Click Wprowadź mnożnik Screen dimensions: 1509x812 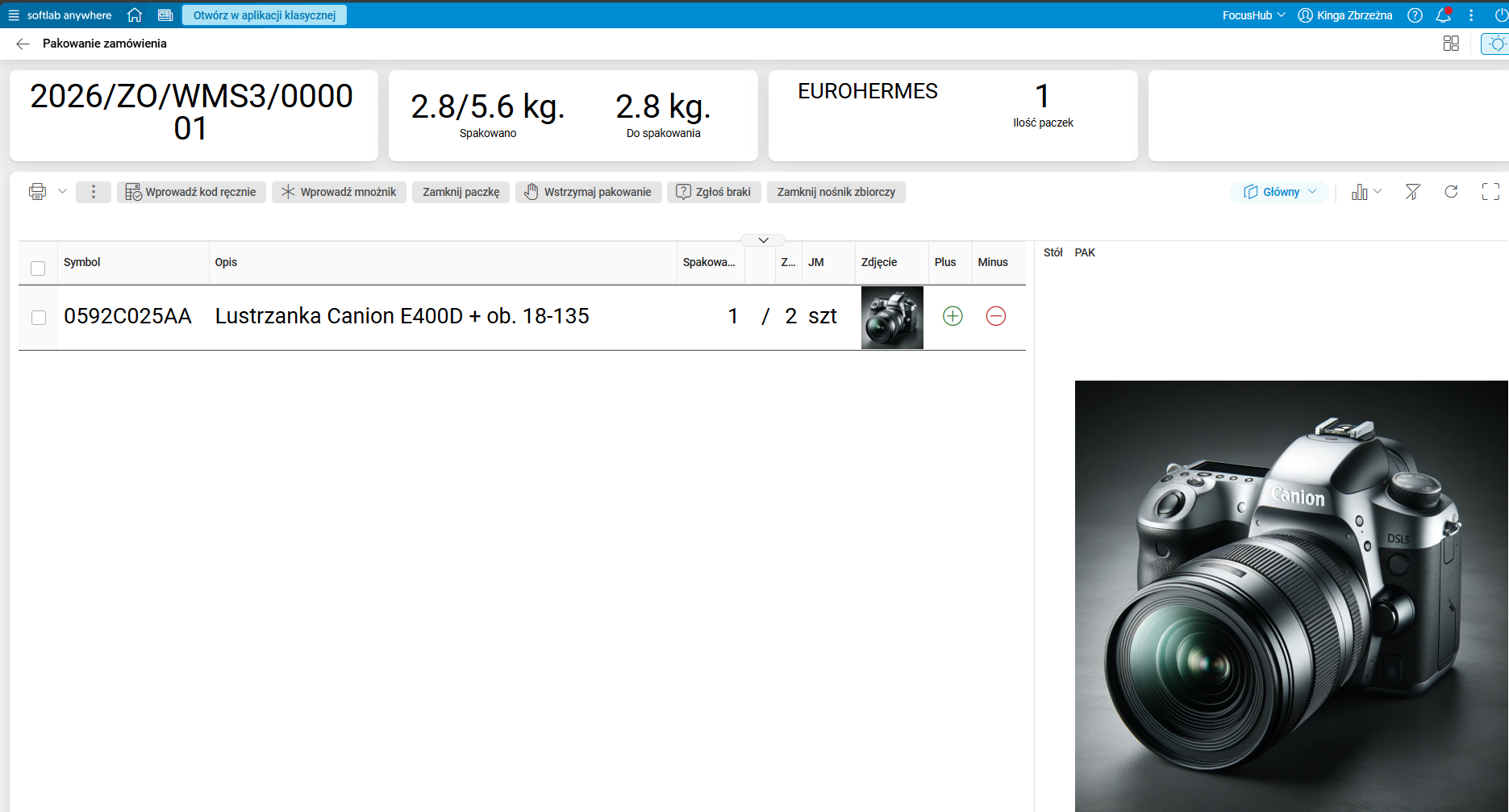339,192
